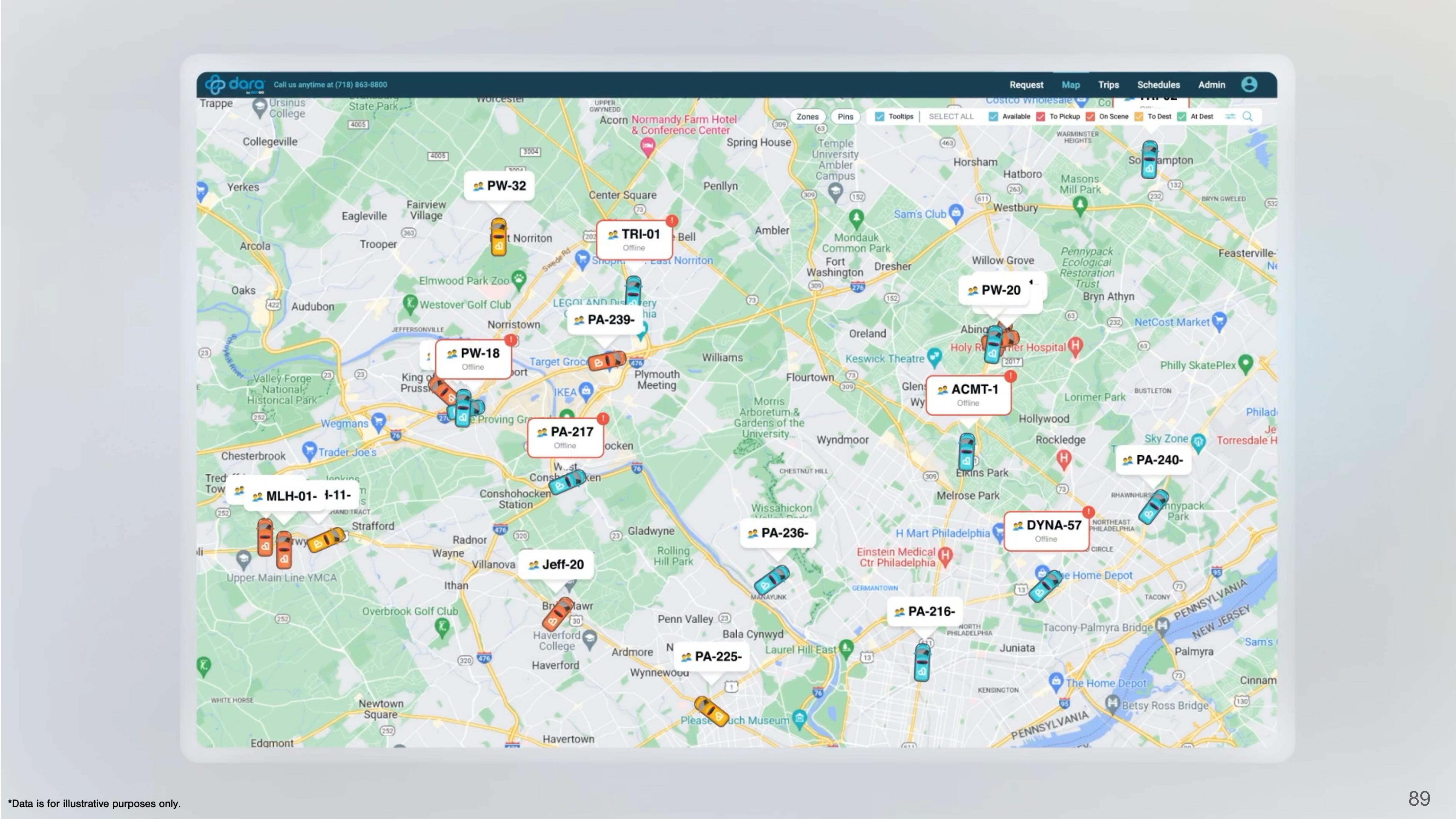Click red alert badge on PW-18
1456x819 pixels.
pos(511,340)
